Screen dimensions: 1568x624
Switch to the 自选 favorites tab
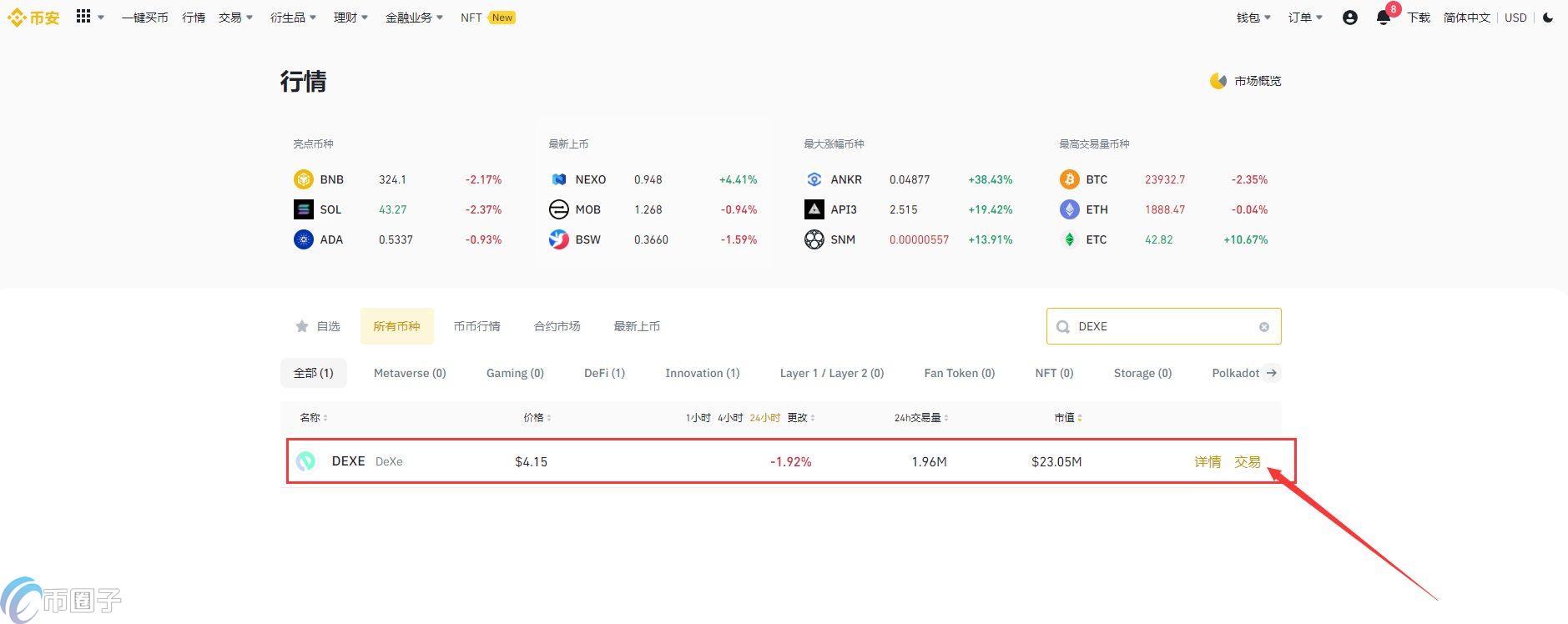click(318, 326)
